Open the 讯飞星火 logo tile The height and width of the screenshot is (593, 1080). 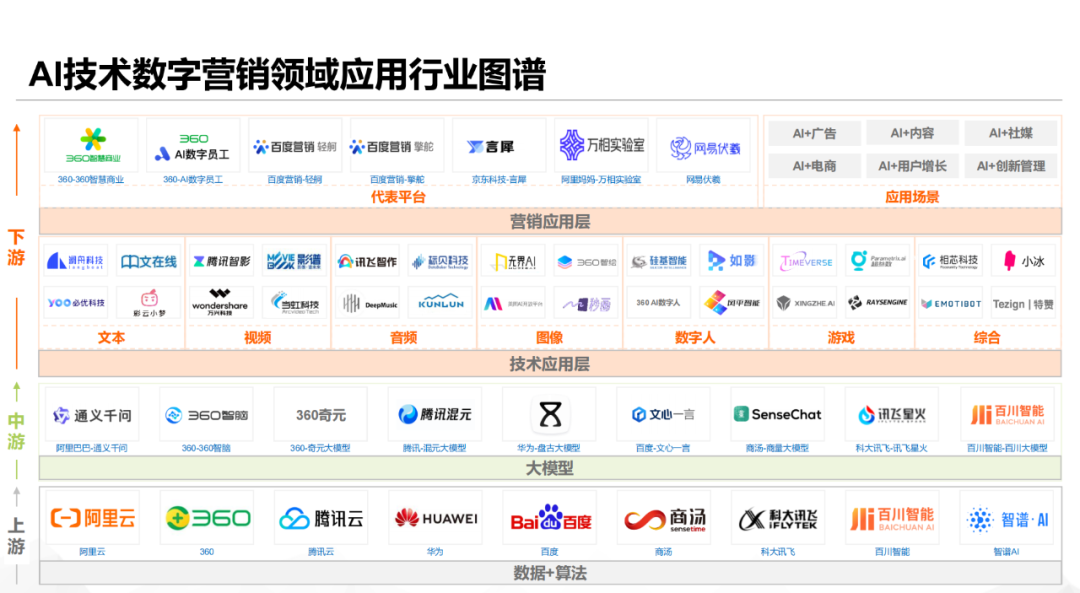coord(892,414)
